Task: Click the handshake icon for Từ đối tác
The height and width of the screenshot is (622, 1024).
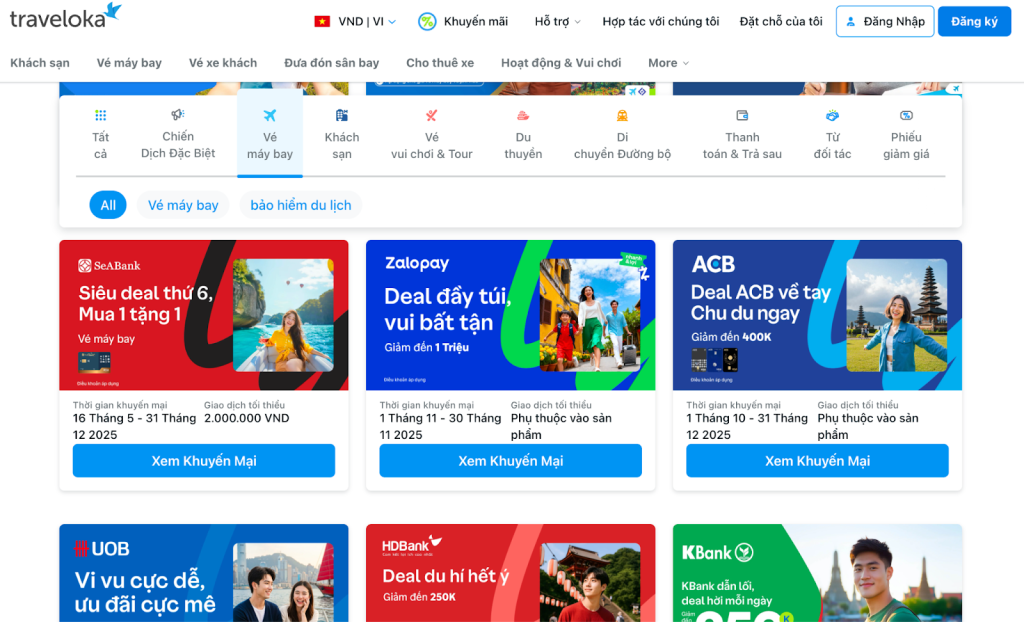Action: (832, 116)
